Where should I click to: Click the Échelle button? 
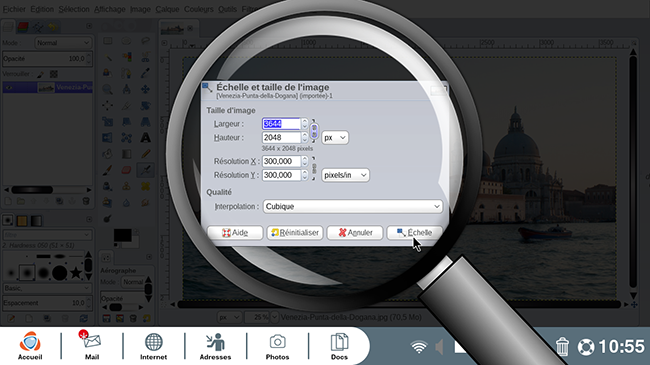tap(415, 233)
